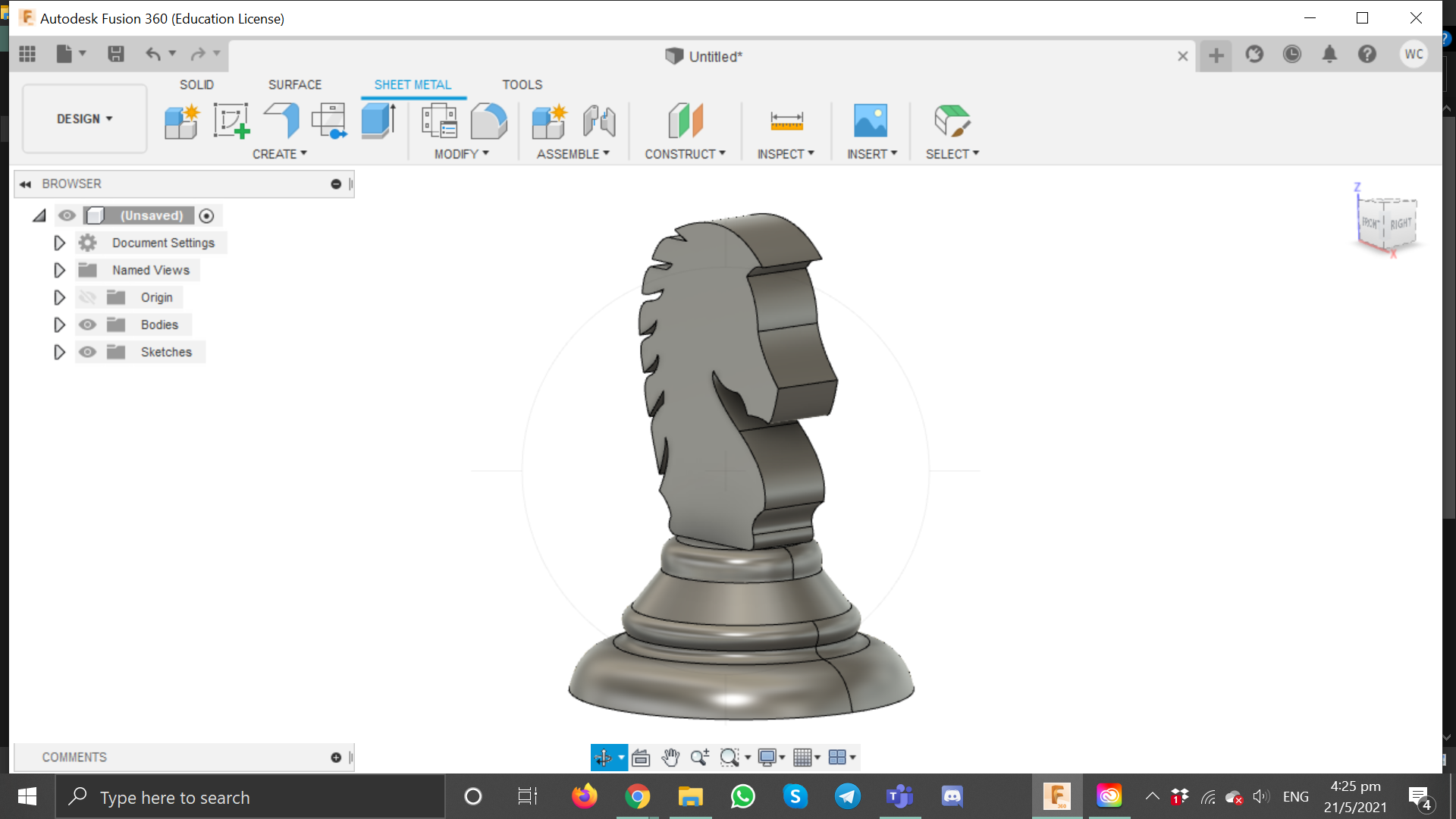Image resolution: width=1456 pixels, height=819 pixels.
Task: Open the job status clock icon
Action: pyautogui.click(x=1292, y=55)
